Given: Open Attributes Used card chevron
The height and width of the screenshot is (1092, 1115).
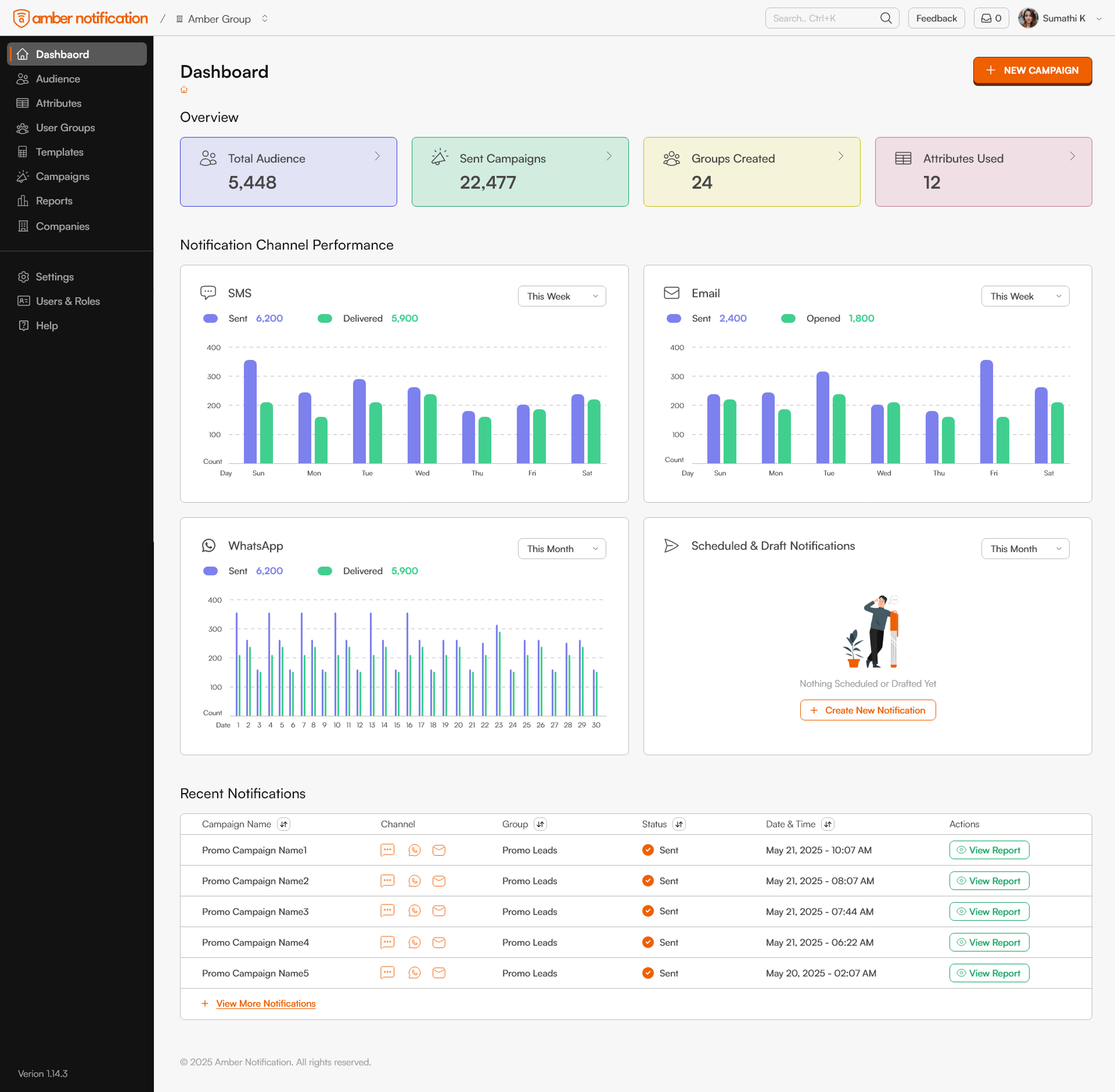Looking at the screenshot, I should tap(1072, 156).
